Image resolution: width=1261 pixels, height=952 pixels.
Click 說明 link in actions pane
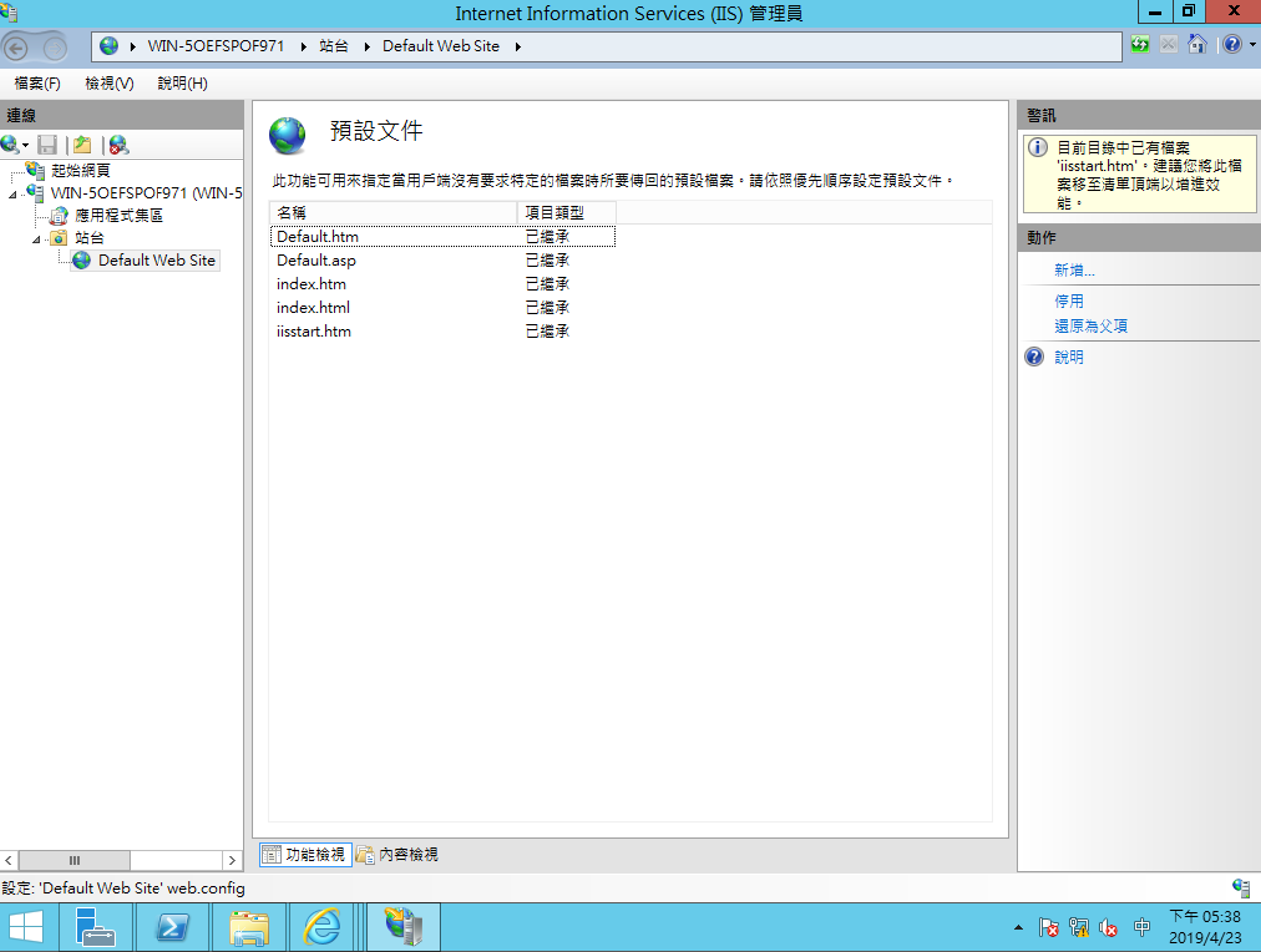(x=1069, y=357)
